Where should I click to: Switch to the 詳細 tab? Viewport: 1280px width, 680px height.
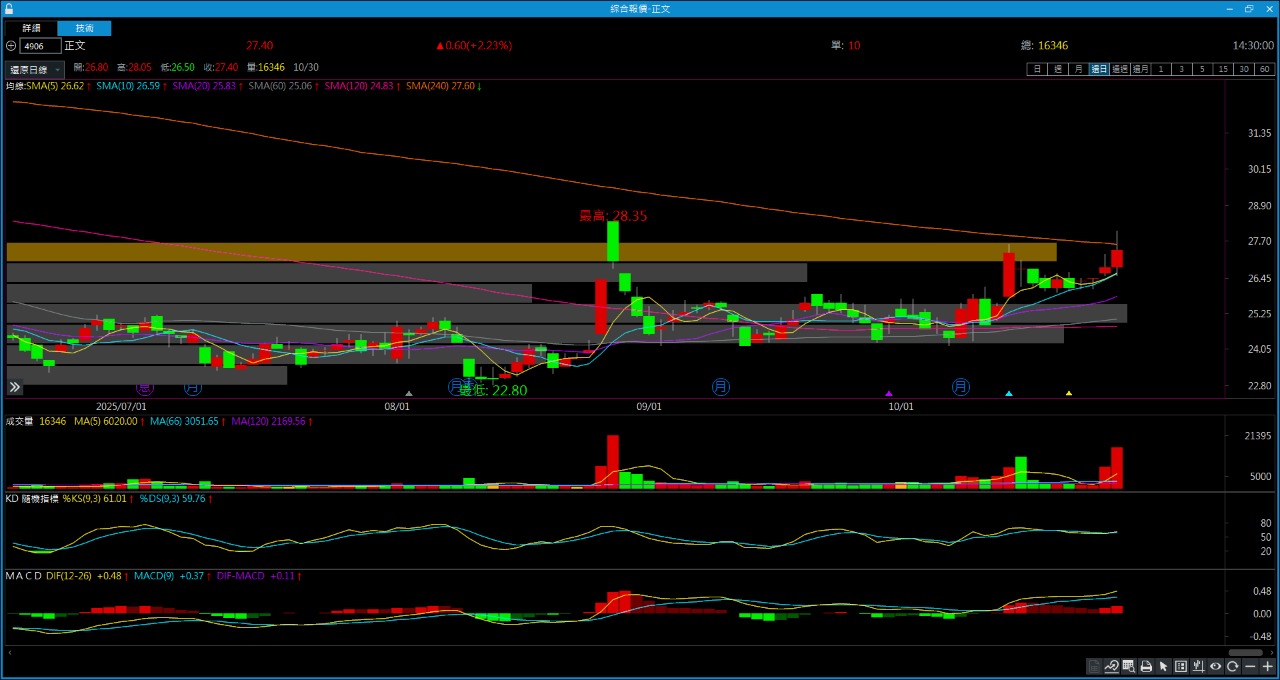[x=32, y=28]
